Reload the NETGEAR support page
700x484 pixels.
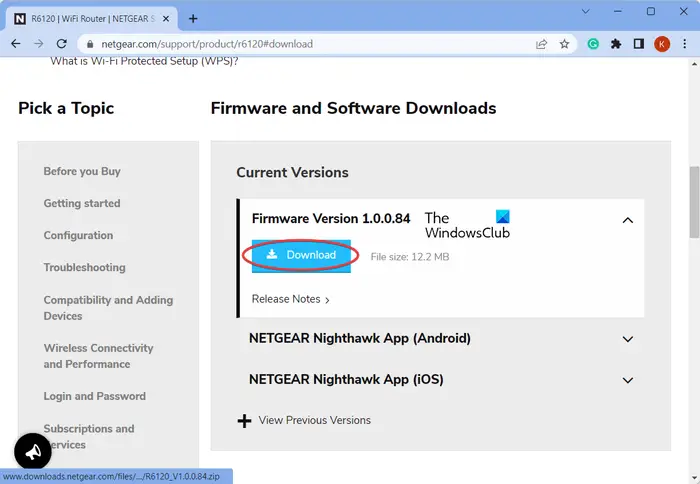[62, 44]
